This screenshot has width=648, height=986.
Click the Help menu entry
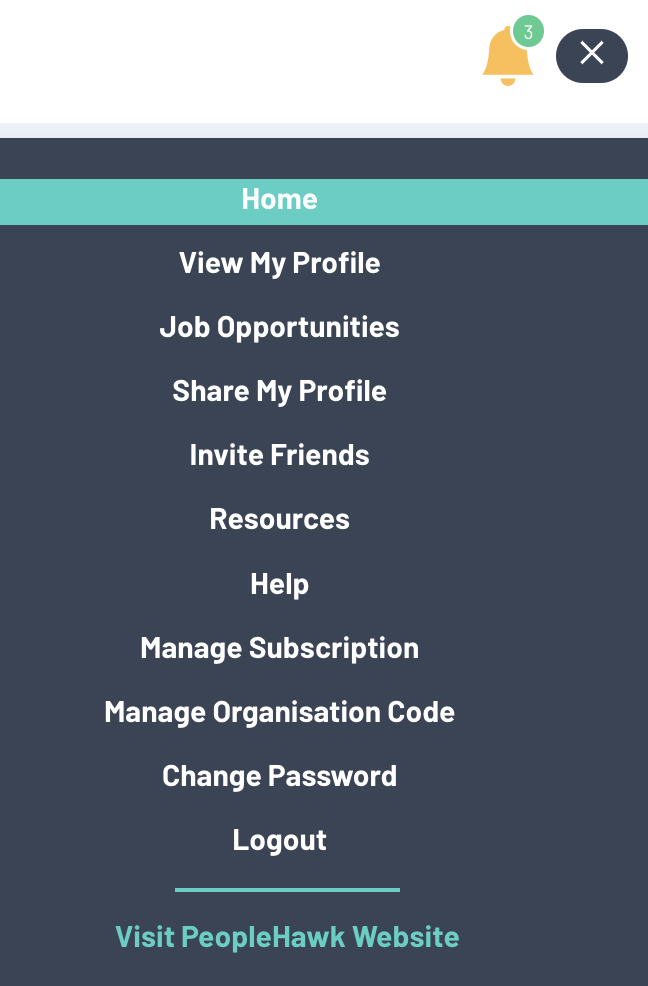coord(279,584)
